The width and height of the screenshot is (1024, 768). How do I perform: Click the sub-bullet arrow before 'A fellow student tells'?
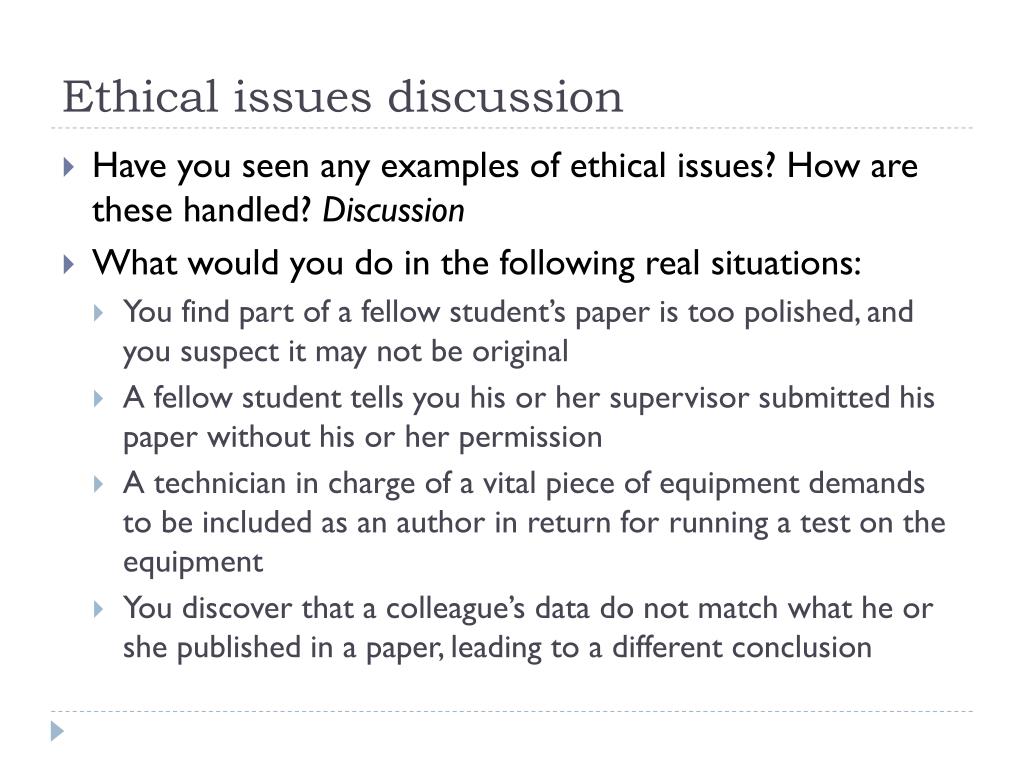tap(99, 398)
